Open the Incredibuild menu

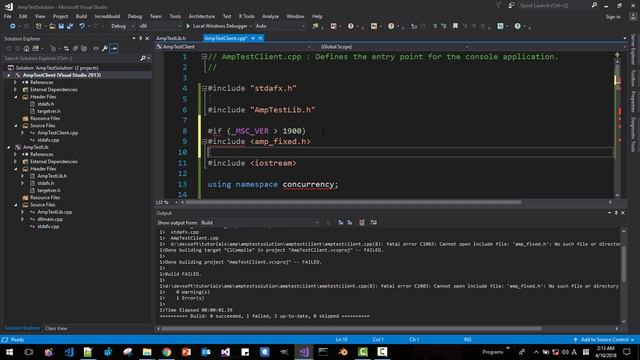(x=107, y=16)
